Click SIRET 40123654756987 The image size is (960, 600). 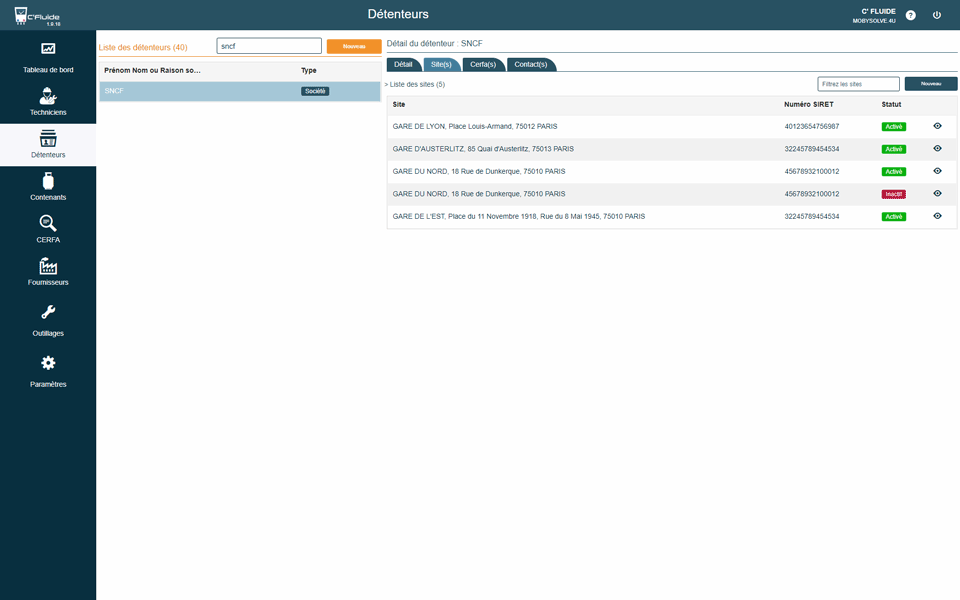[x=812, y=127]
